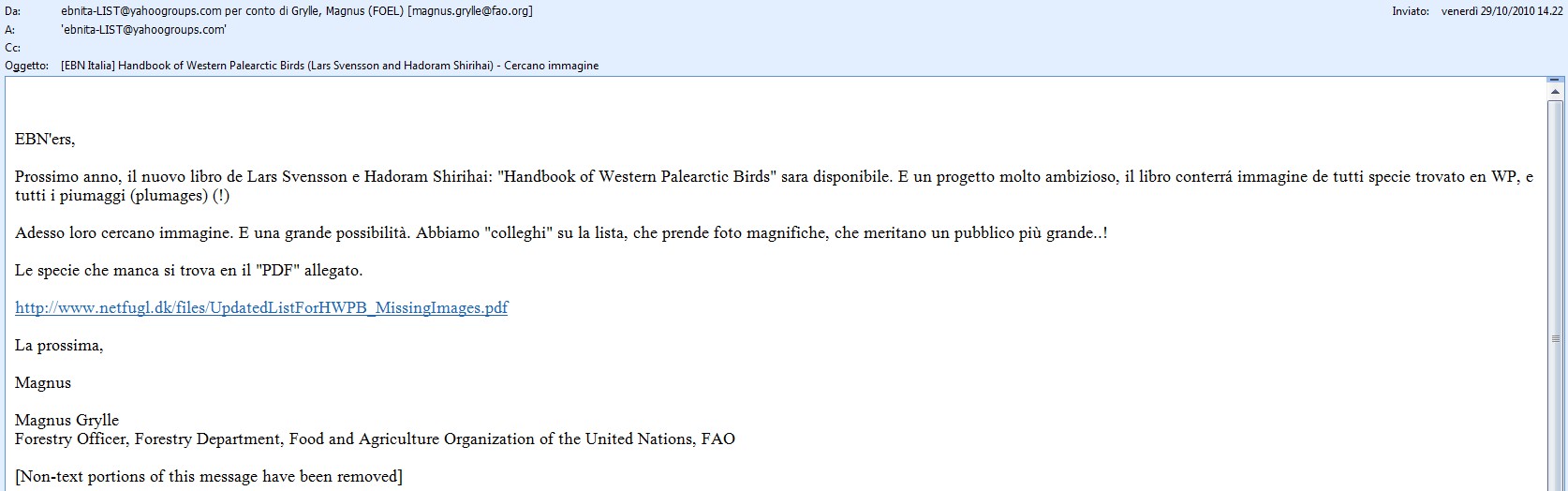Click the Da: header label
This screenshot has height=491, width=1568.
point(13,11)
